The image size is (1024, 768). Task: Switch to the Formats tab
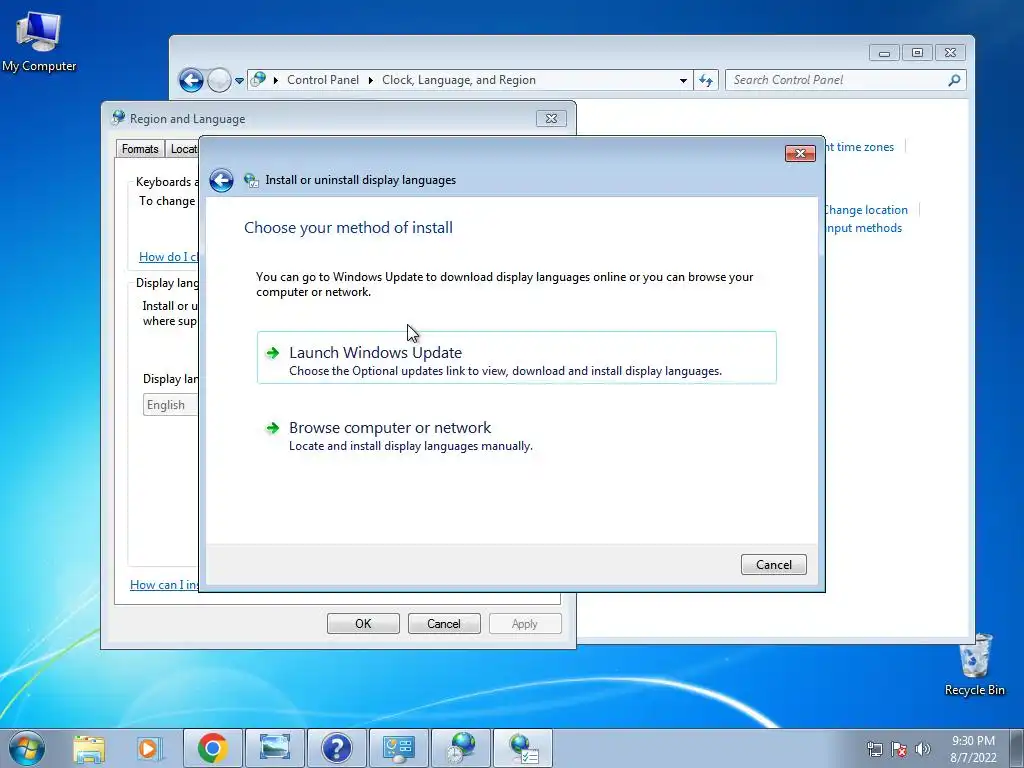140,149
